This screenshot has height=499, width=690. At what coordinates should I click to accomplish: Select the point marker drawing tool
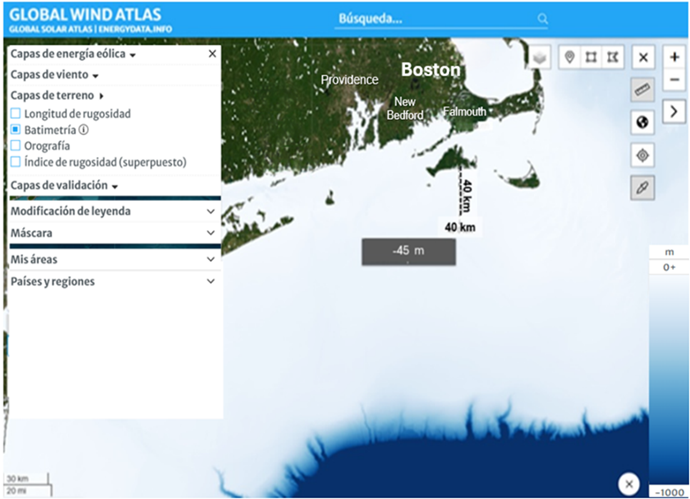point(570,57)
